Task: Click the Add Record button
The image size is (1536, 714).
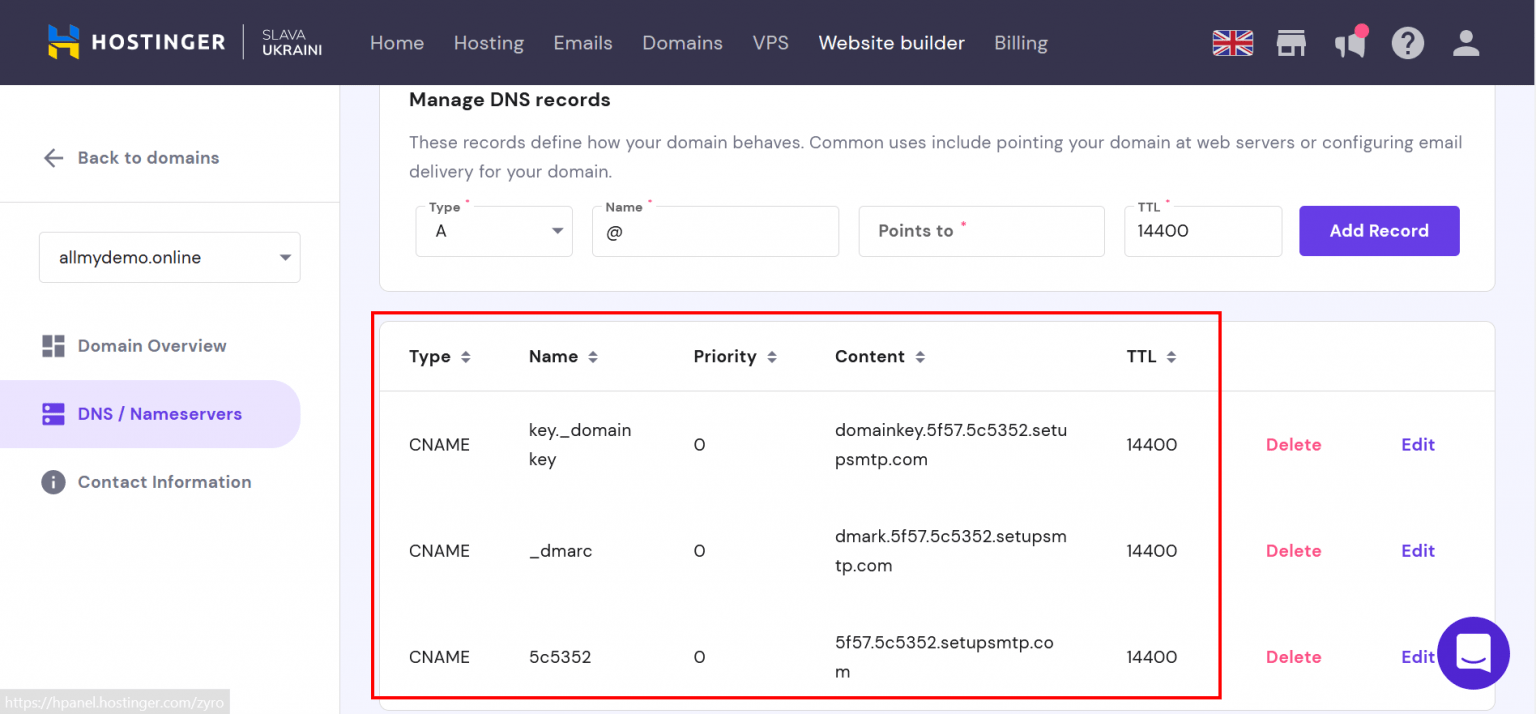Action: tap(1378, 231)
